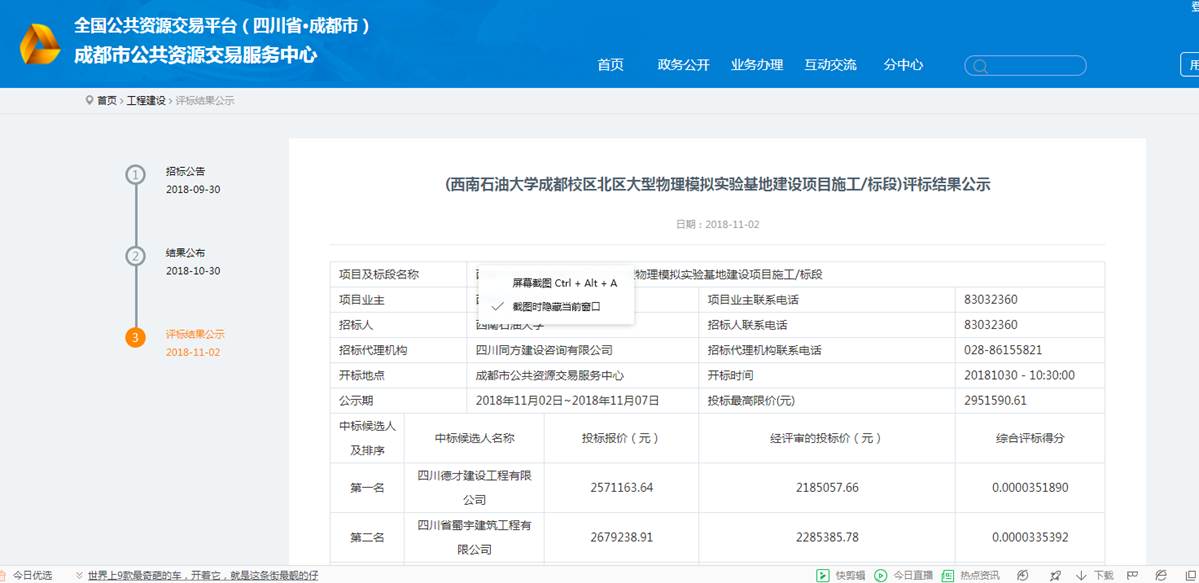Toggle 截图时隐藏当前窗口 option
Screen dimensions: 1199x583
[x=556, y=306]
